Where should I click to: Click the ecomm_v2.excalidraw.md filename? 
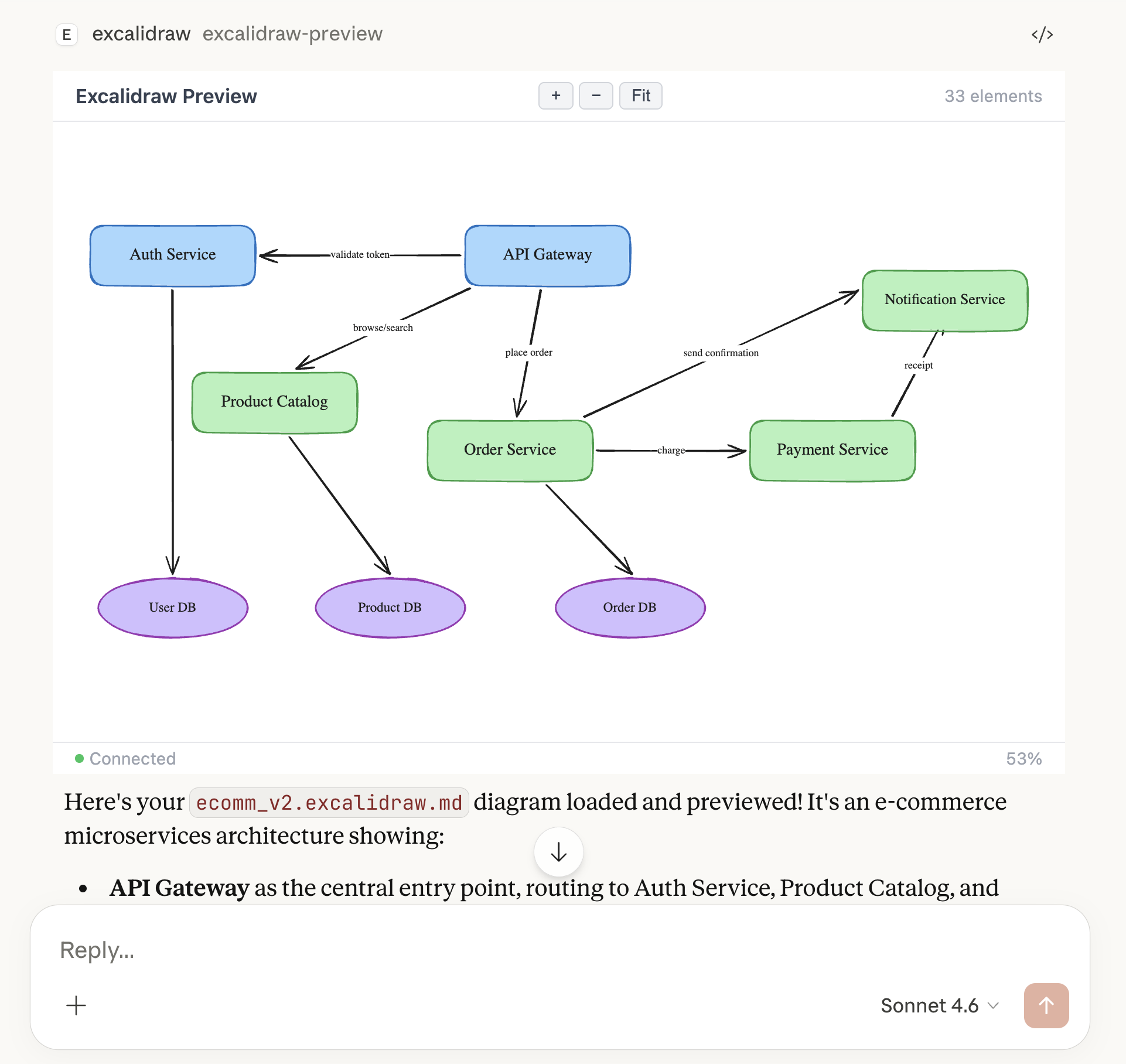click(x=329, y=803)
